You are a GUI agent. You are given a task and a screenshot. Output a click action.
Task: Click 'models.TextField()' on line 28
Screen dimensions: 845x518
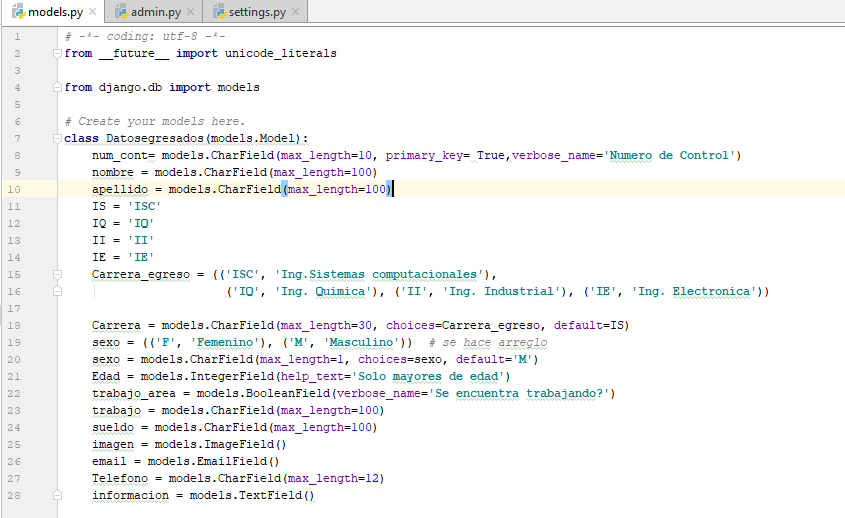252,495
